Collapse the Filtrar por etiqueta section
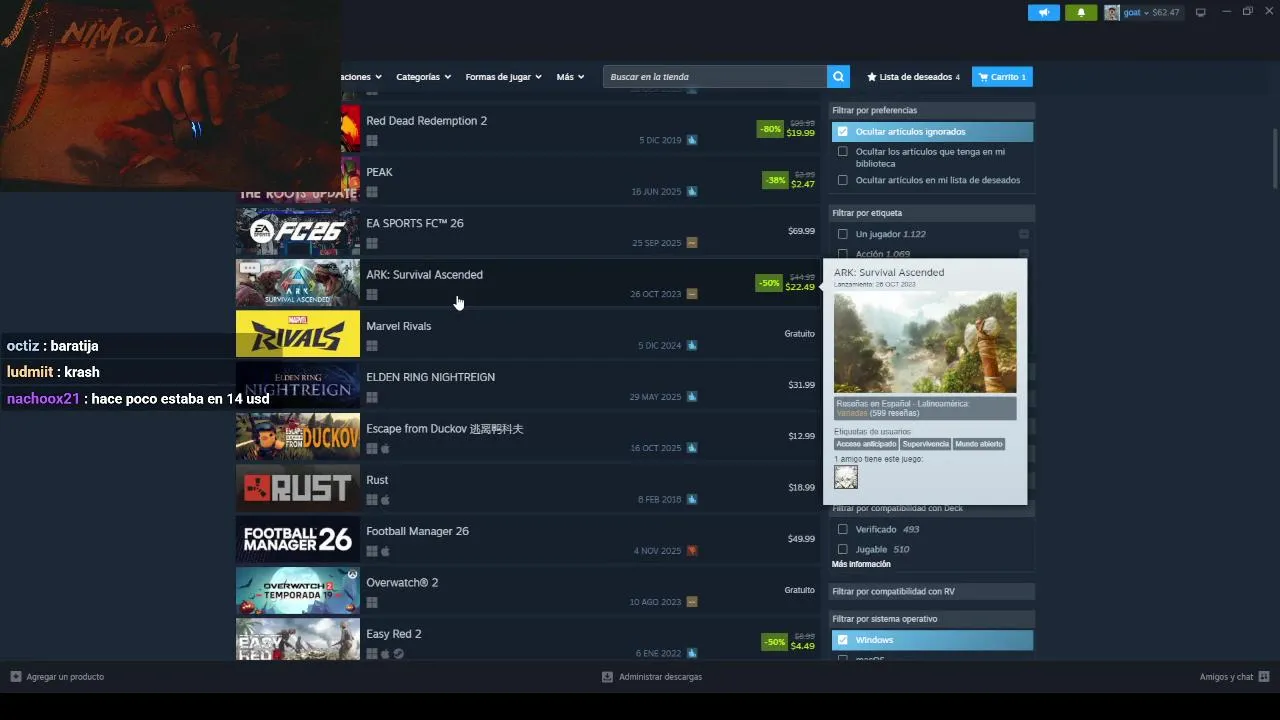The height and width of the screenshot is (720, 1280). 932,213
